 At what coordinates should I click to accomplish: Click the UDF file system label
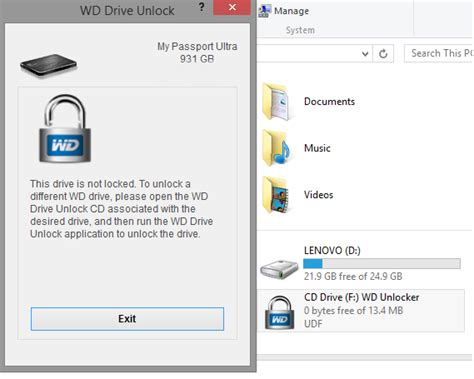pos(313,324)
